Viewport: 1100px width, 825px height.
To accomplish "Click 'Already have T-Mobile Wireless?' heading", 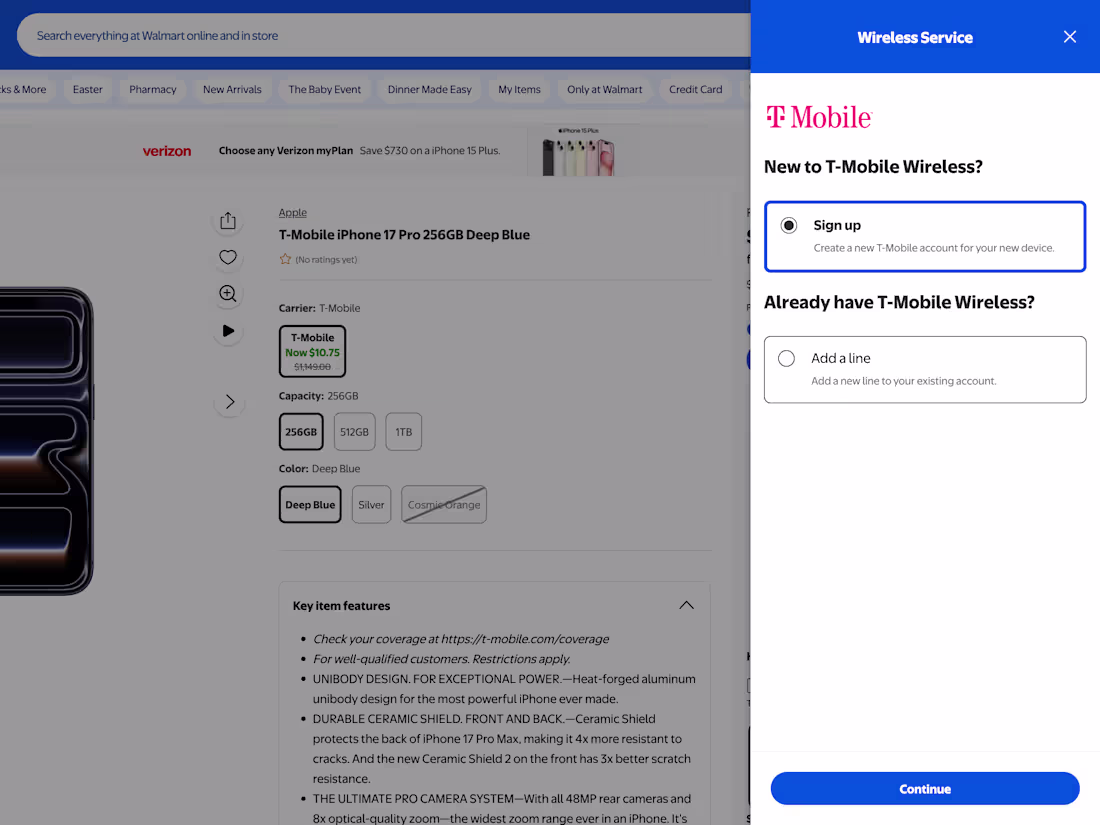I will click(x=899, y=302).
